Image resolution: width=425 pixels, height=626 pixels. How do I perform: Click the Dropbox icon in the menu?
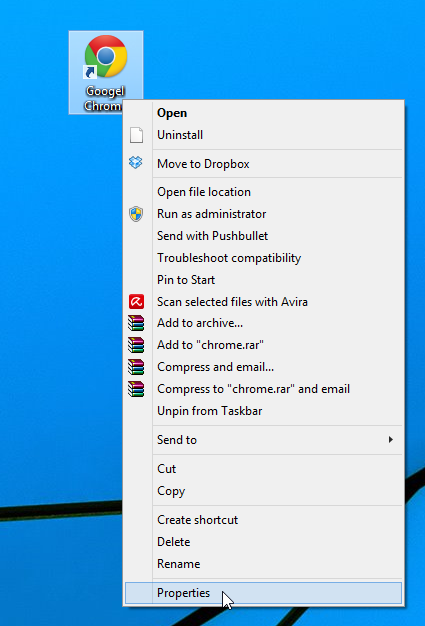coord(136,162)
